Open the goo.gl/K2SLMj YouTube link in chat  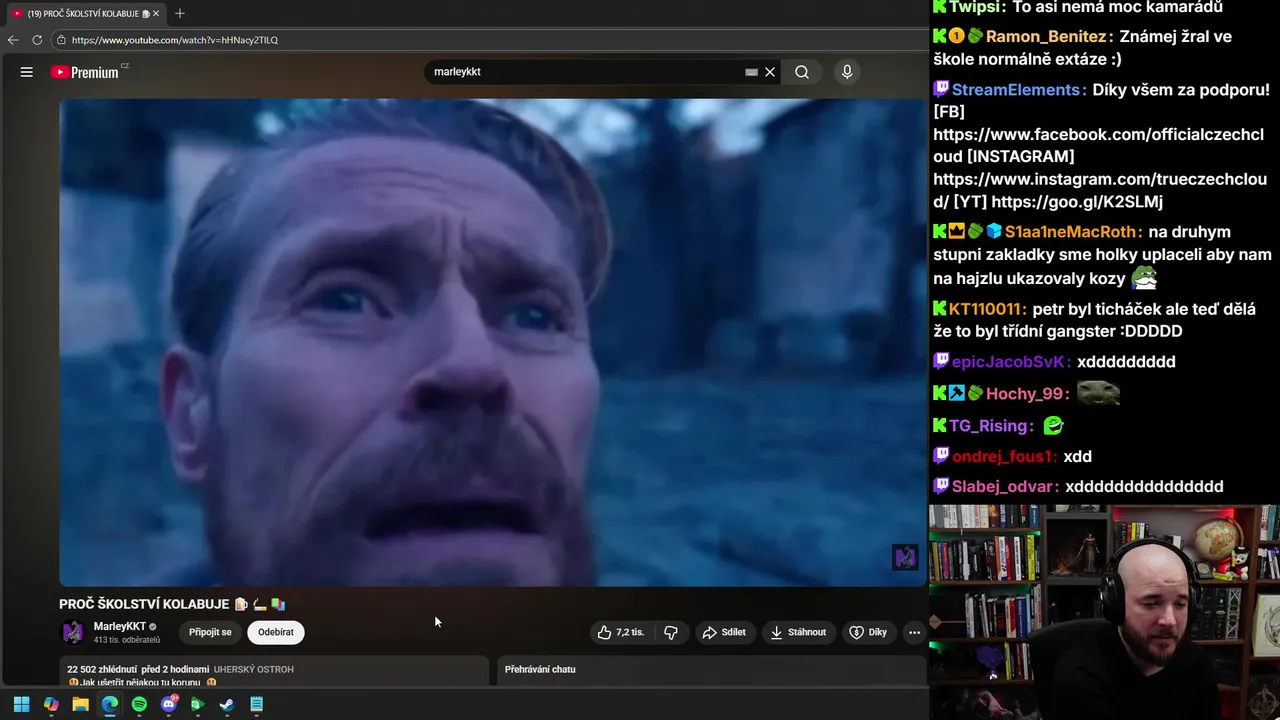(1077, 202)
